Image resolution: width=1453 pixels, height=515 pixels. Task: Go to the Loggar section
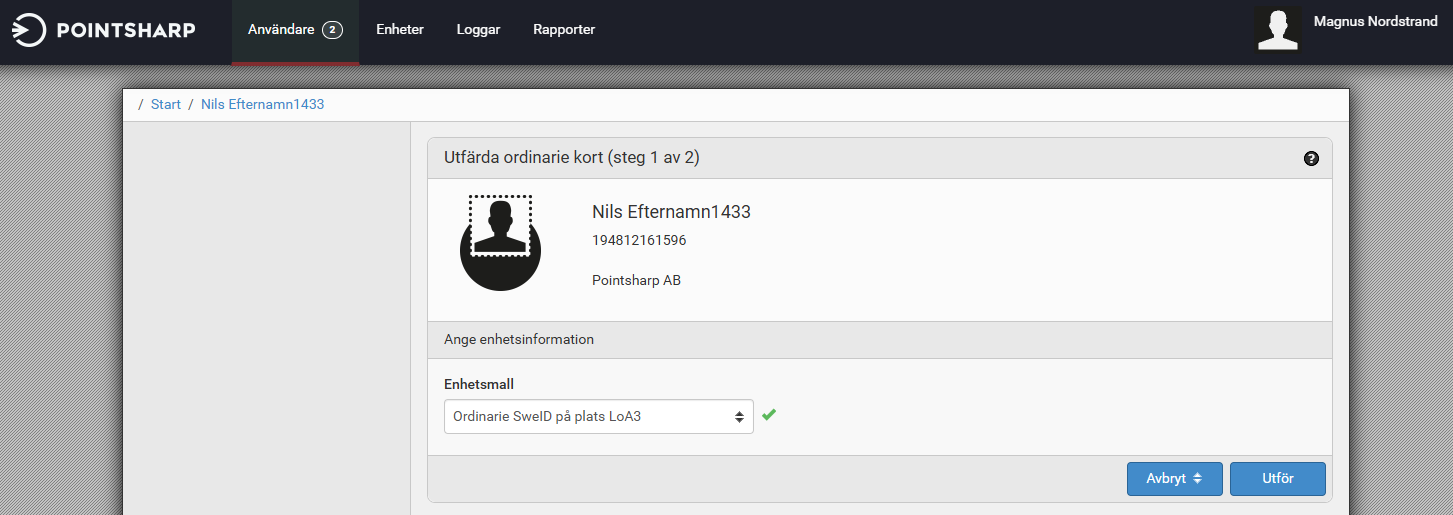[x=478, y=30]
